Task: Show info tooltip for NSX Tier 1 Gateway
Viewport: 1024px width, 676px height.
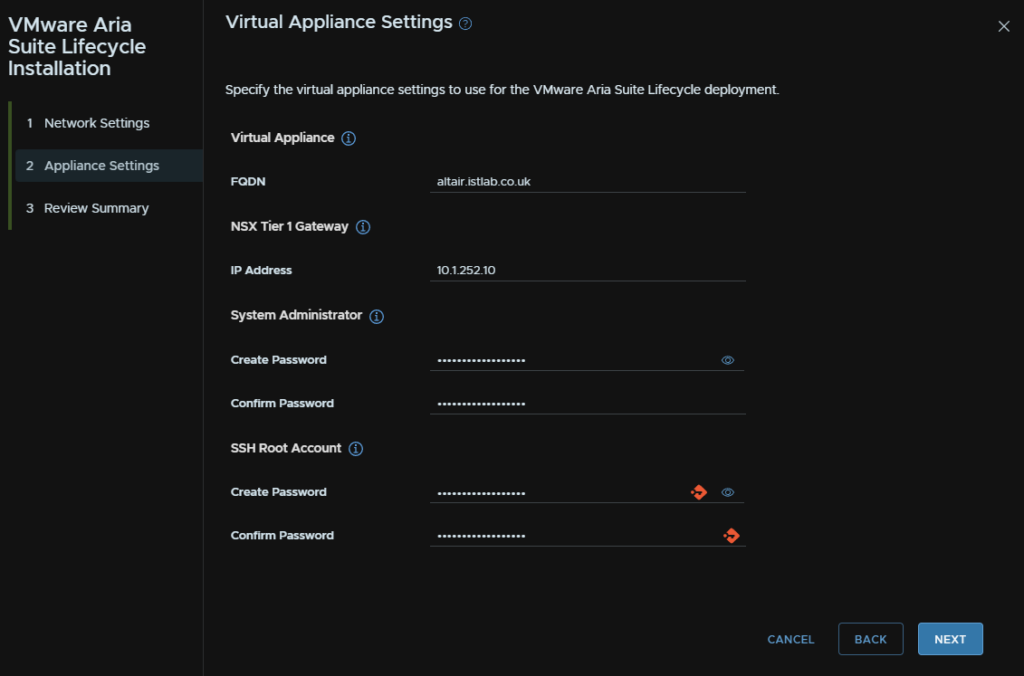Action: (x=363, y=227)
